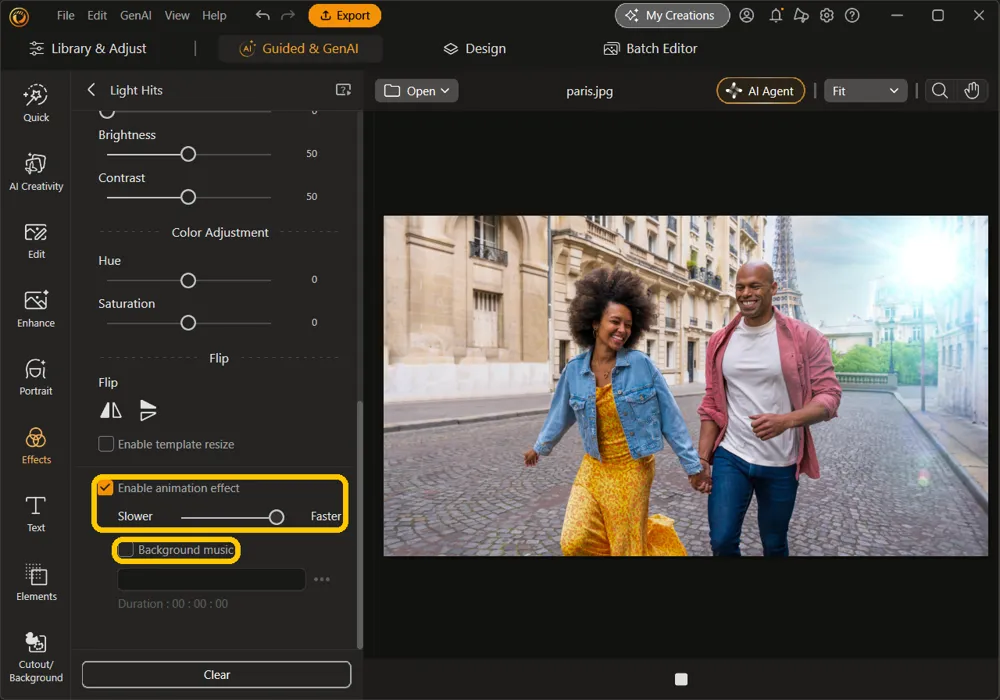Click the background music file field
1000x700 pixels.
coord(211,579)
